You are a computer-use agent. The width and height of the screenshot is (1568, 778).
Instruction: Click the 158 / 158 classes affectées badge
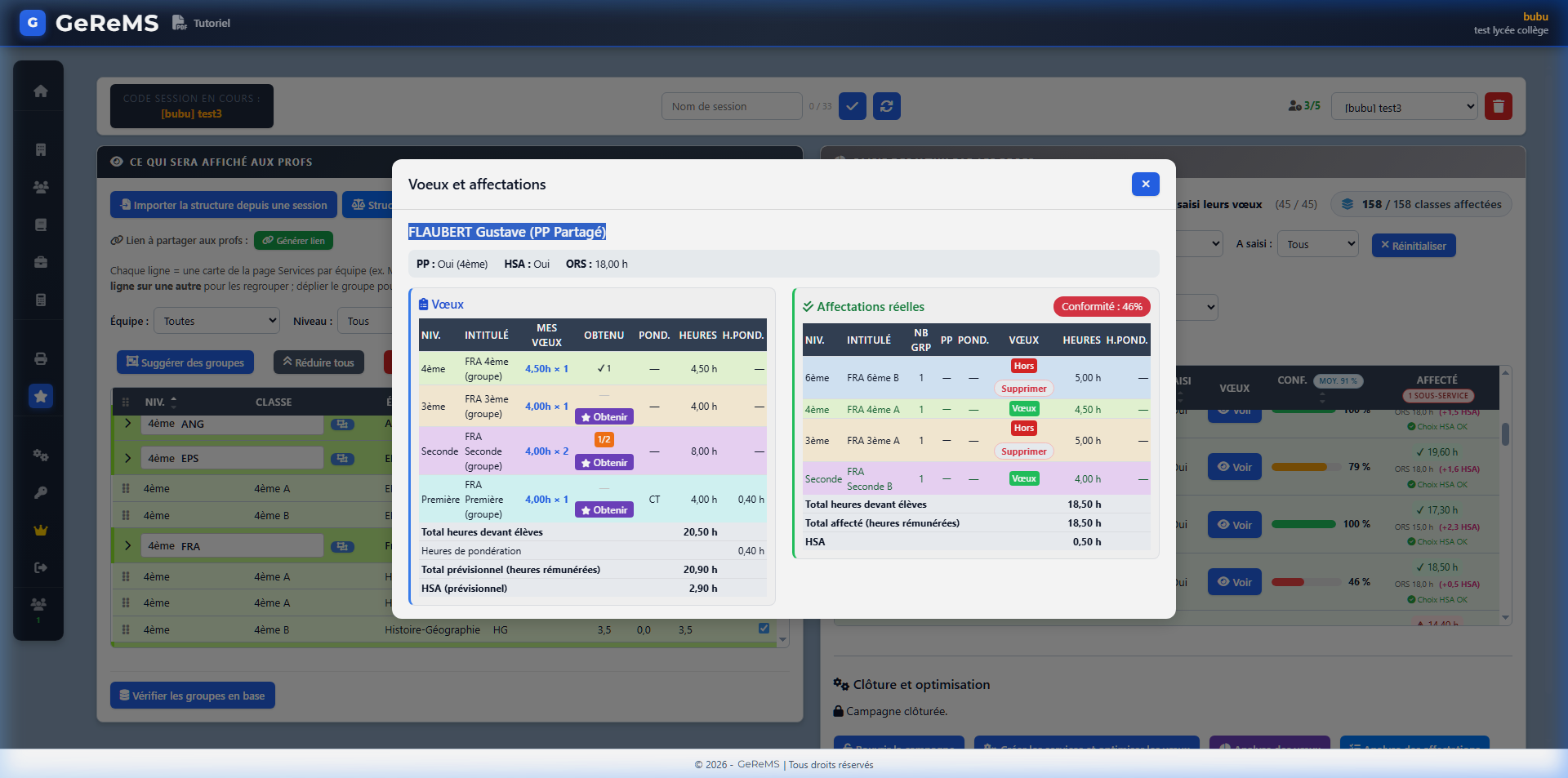(x=1422, y=204)
